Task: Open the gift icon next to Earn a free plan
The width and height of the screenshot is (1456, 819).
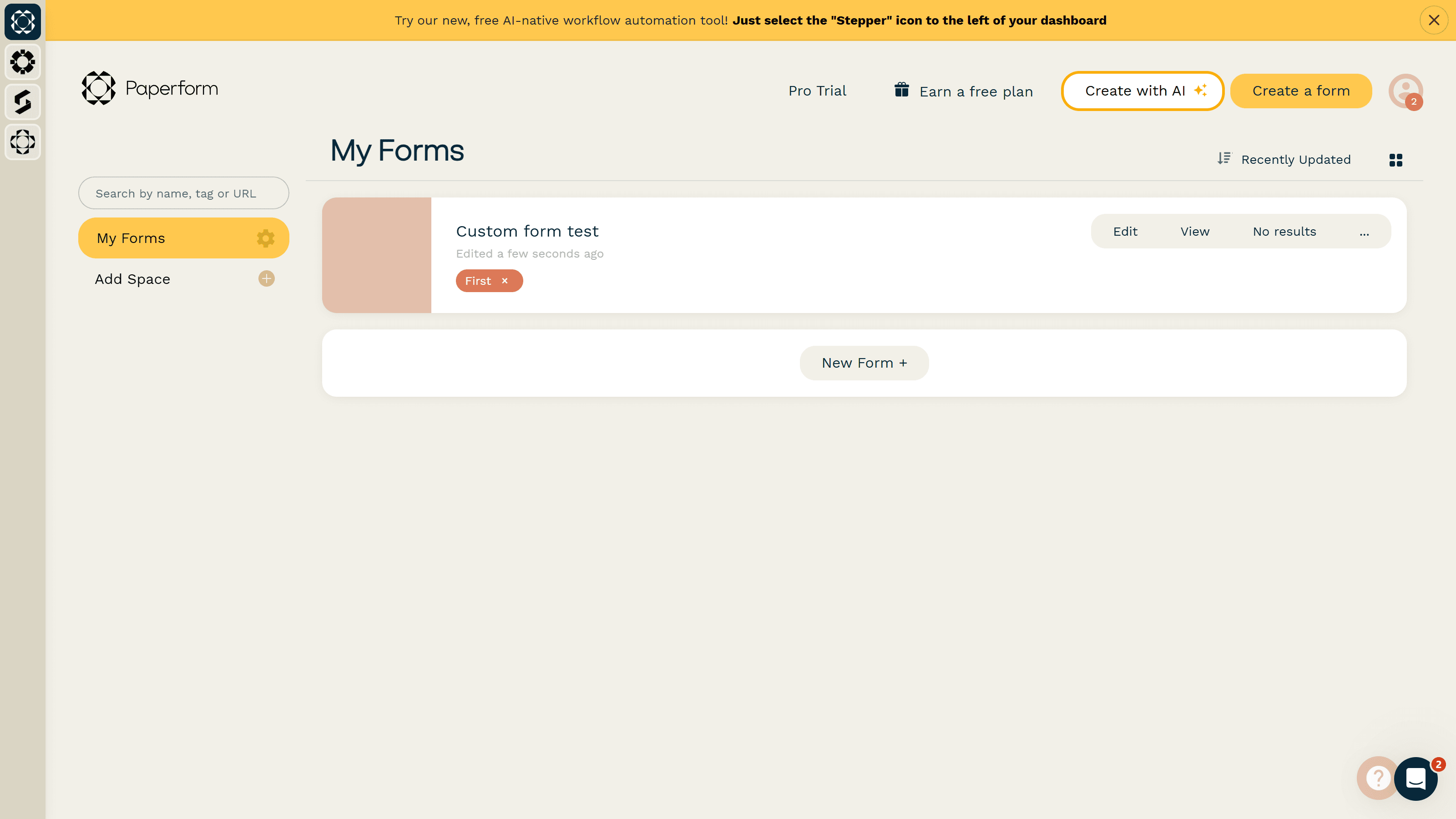Action: (902, 91)
